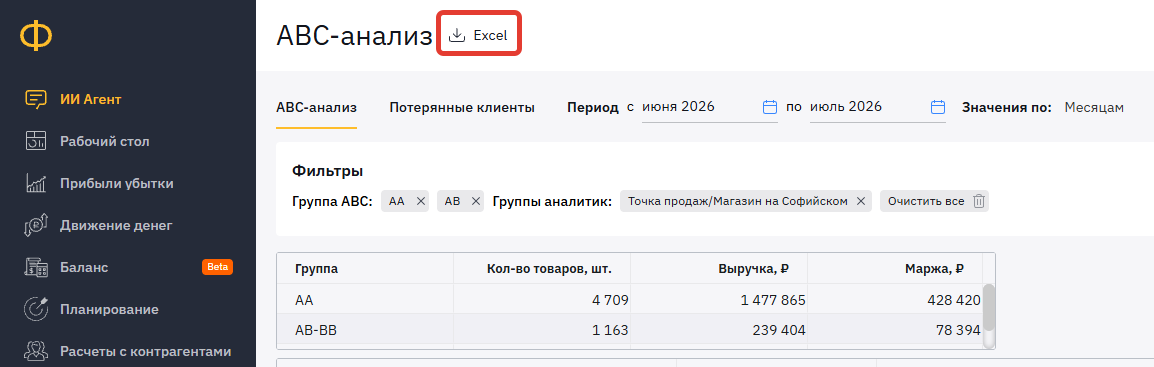The image size is (1154, 367).
Task: Export the report to Excel
Action: point(479,35)
